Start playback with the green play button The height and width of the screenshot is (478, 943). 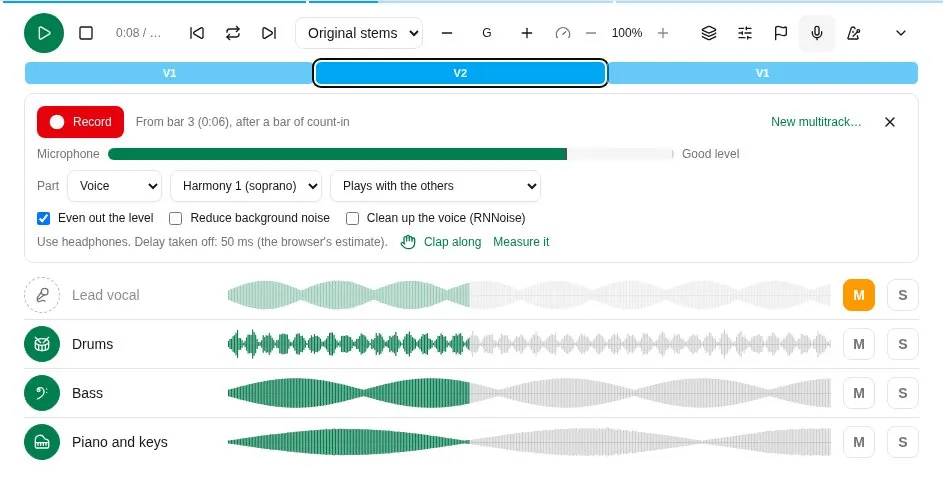coord(44,33)
